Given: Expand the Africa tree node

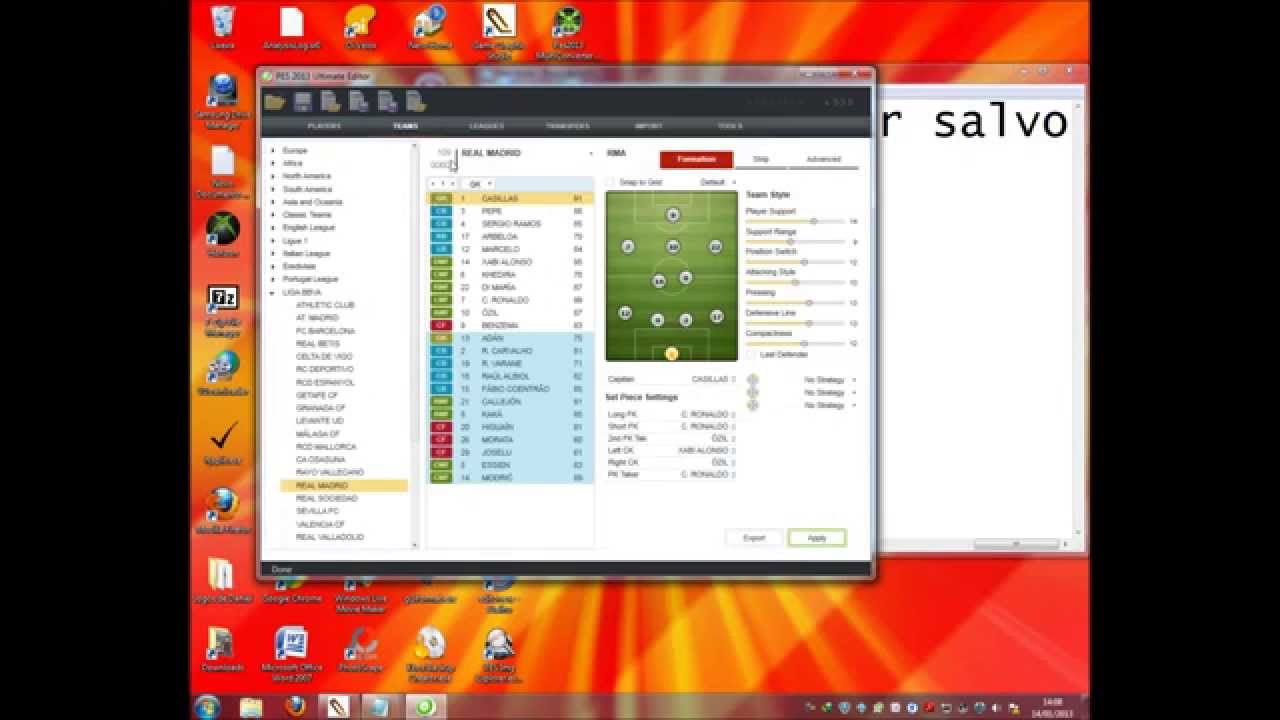Looking at the screenshot, I should [273, 163].
